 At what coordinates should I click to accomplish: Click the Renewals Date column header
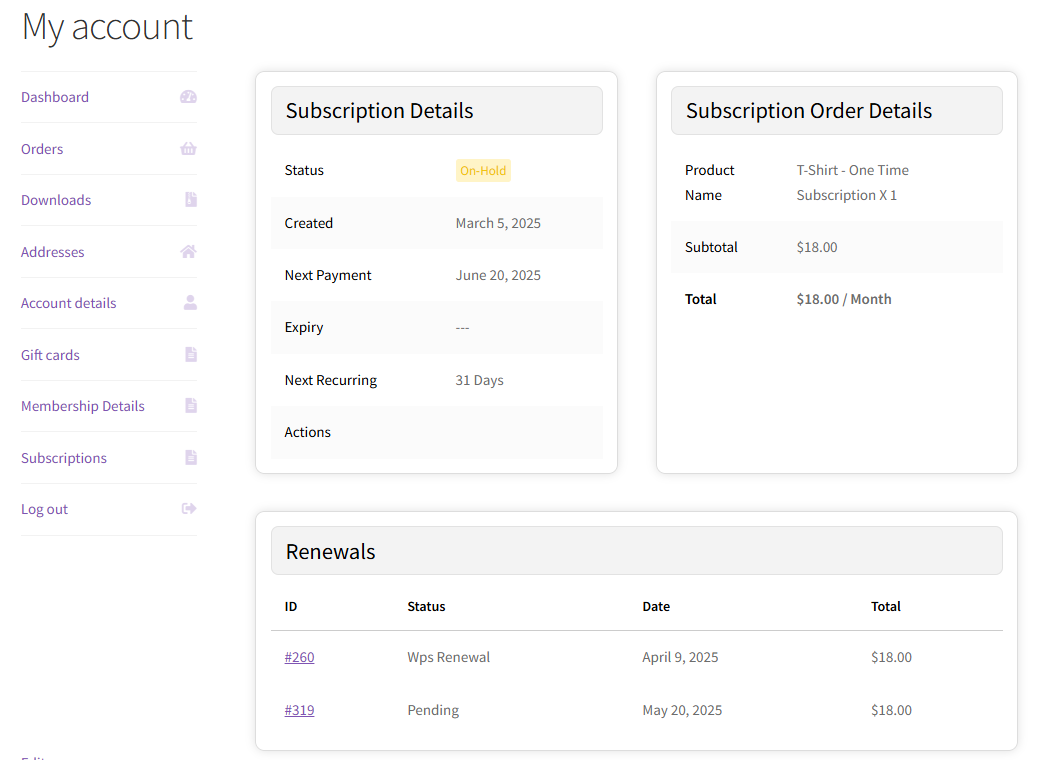656,606
